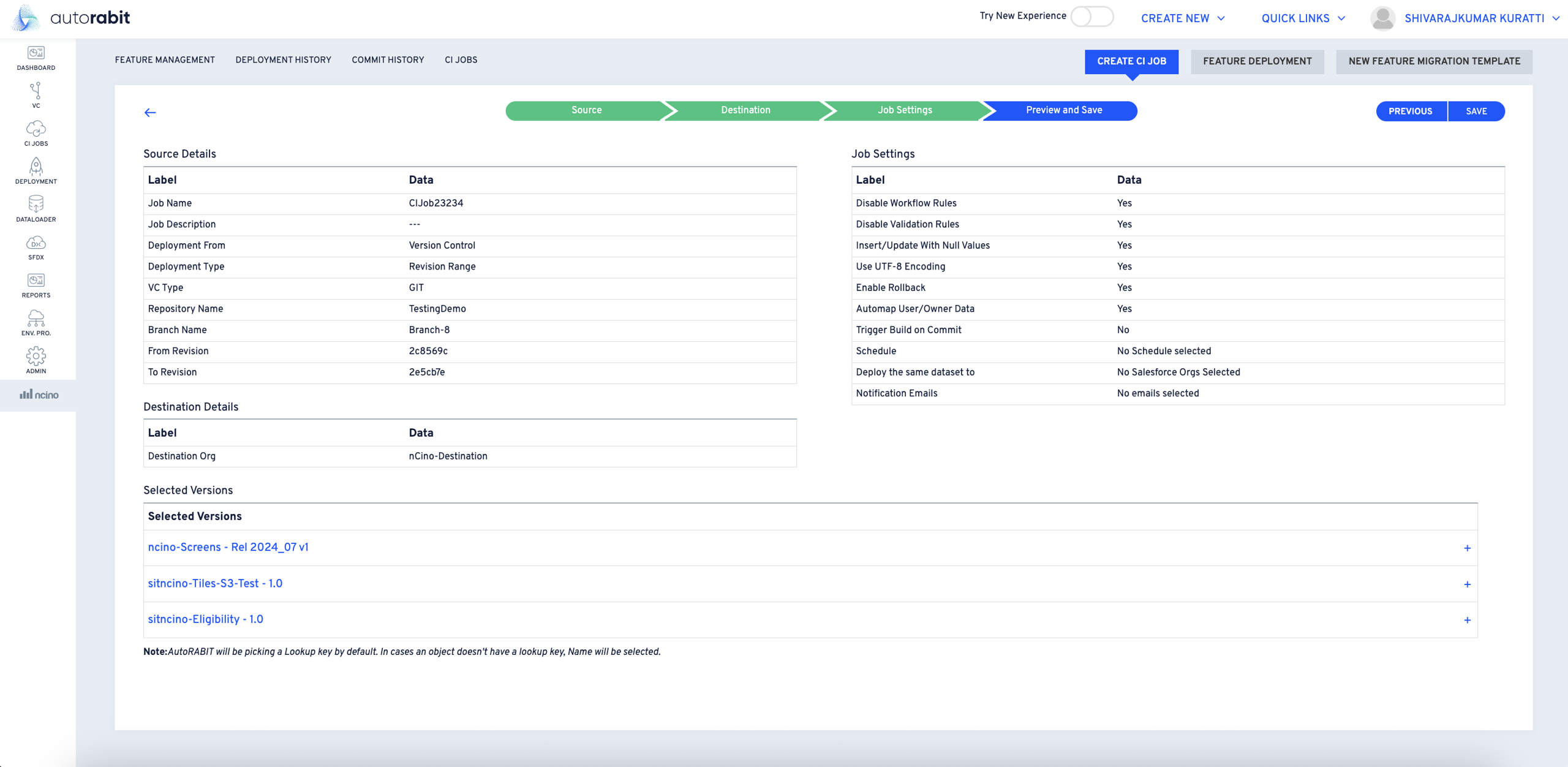Open the Quick Links dropdown

(1303, 18)
